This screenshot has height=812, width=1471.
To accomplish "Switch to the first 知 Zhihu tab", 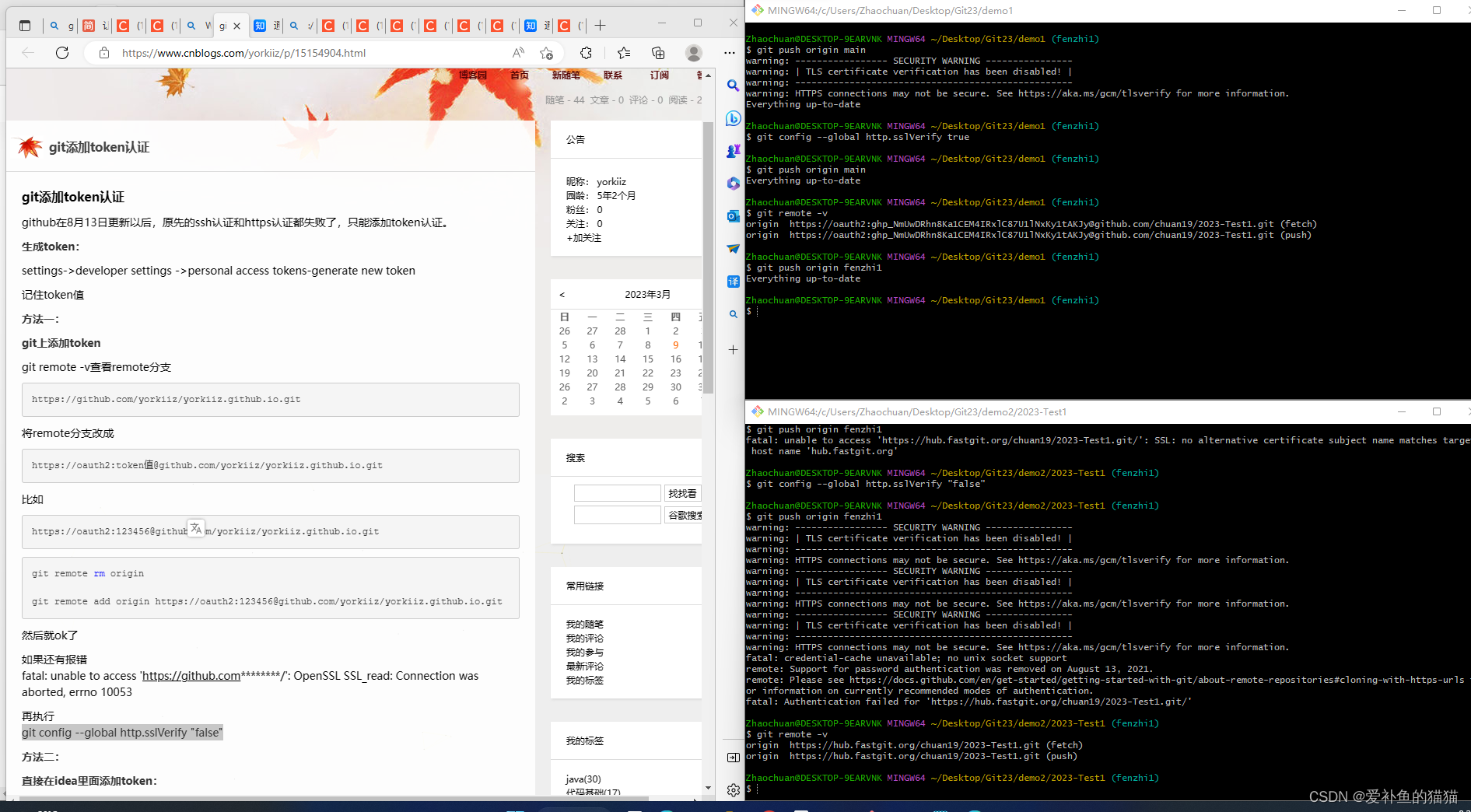I will (x=266, y=26).
